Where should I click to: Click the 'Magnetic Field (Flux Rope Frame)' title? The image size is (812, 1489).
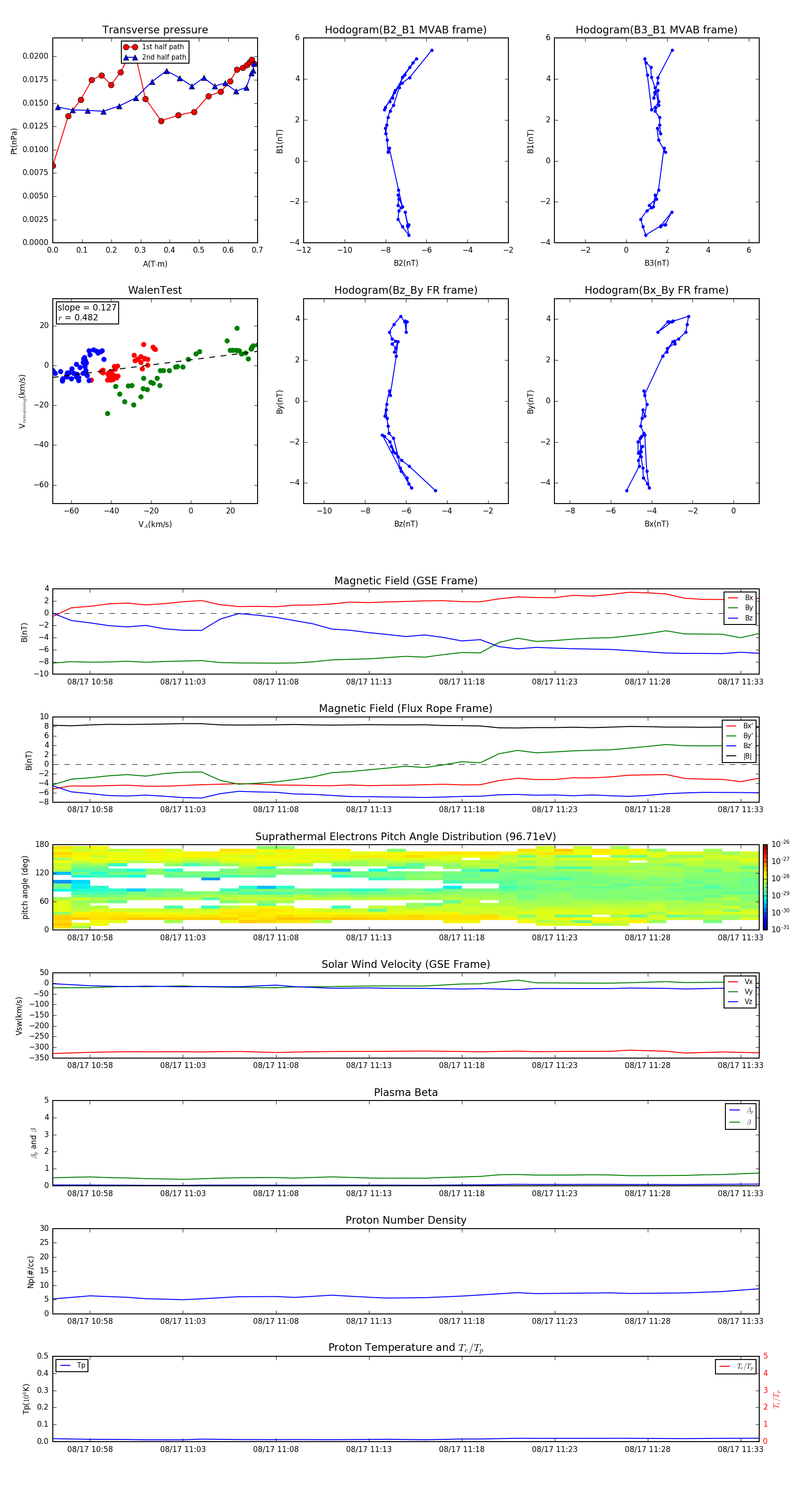(x=406, y=709)
